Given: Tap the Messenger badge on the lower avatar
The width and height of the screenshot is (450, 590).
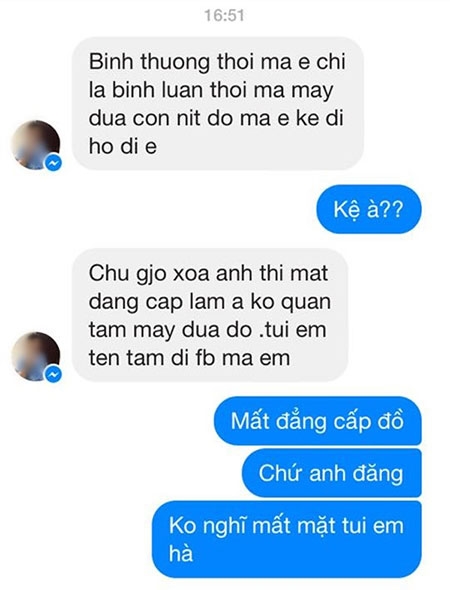Looking at the screenshot, I should click(x=54, y=374).
